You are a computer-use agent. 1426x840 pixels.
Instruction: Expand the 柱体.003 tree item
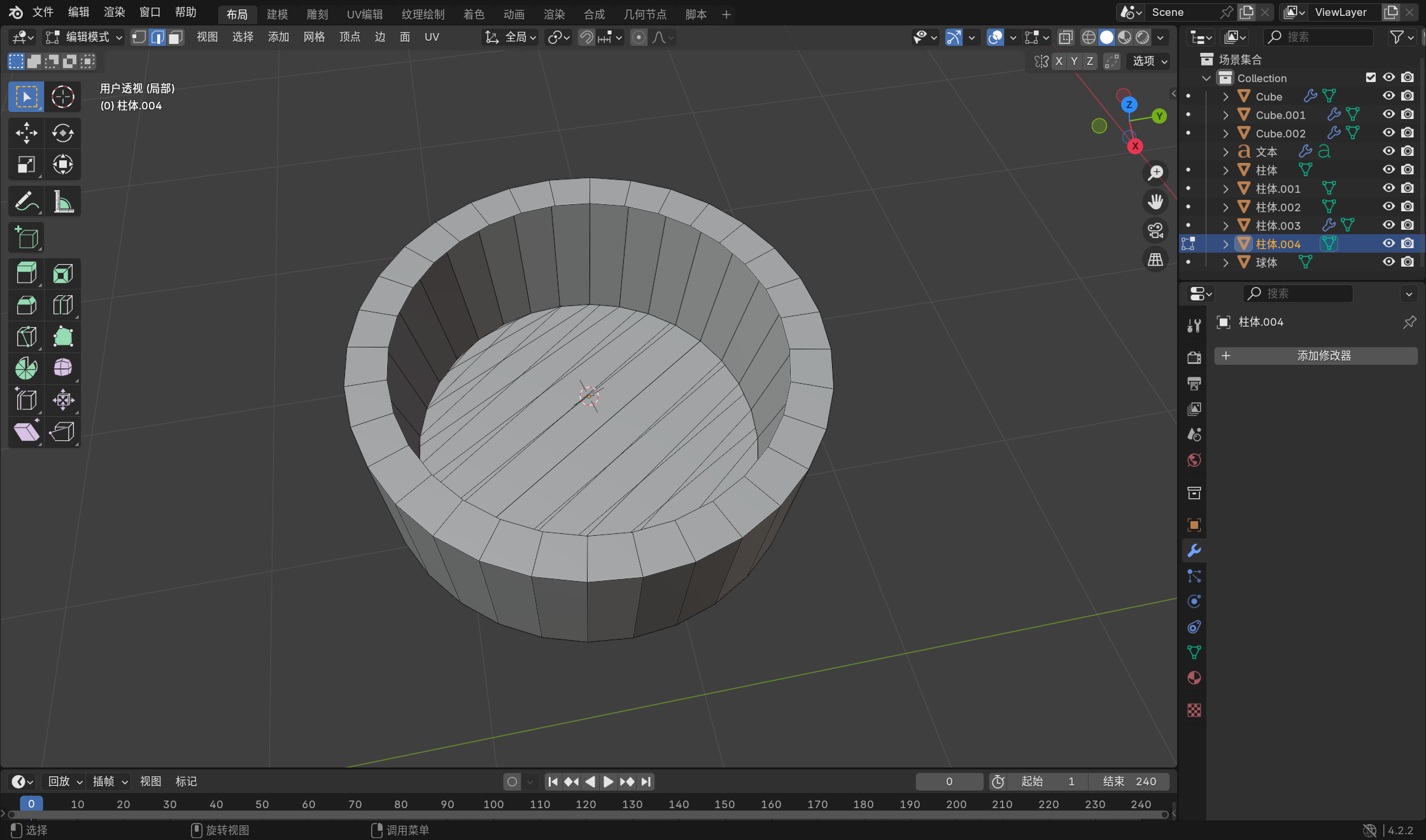click(1225, 225)
